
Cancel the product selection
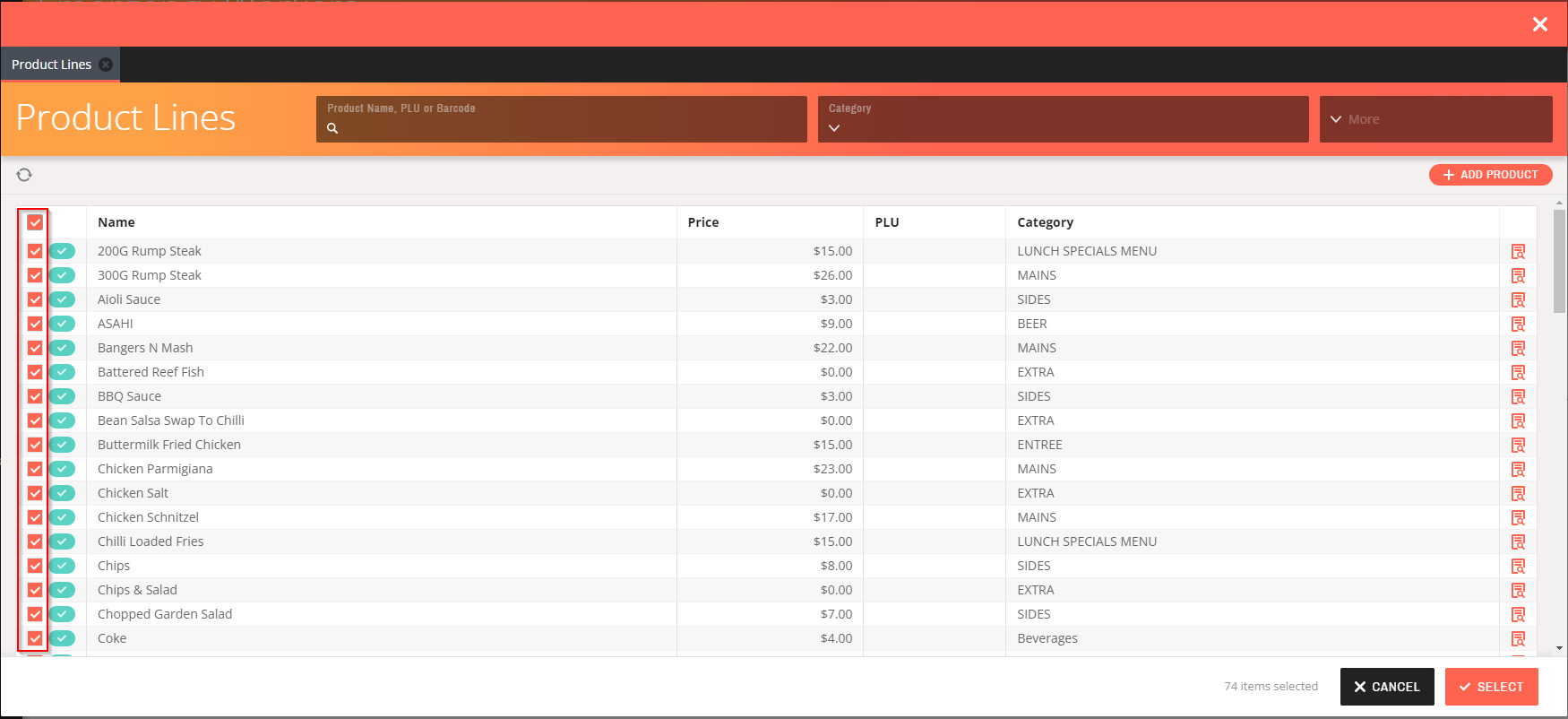pyautogui.click(x=1387, y=687)
